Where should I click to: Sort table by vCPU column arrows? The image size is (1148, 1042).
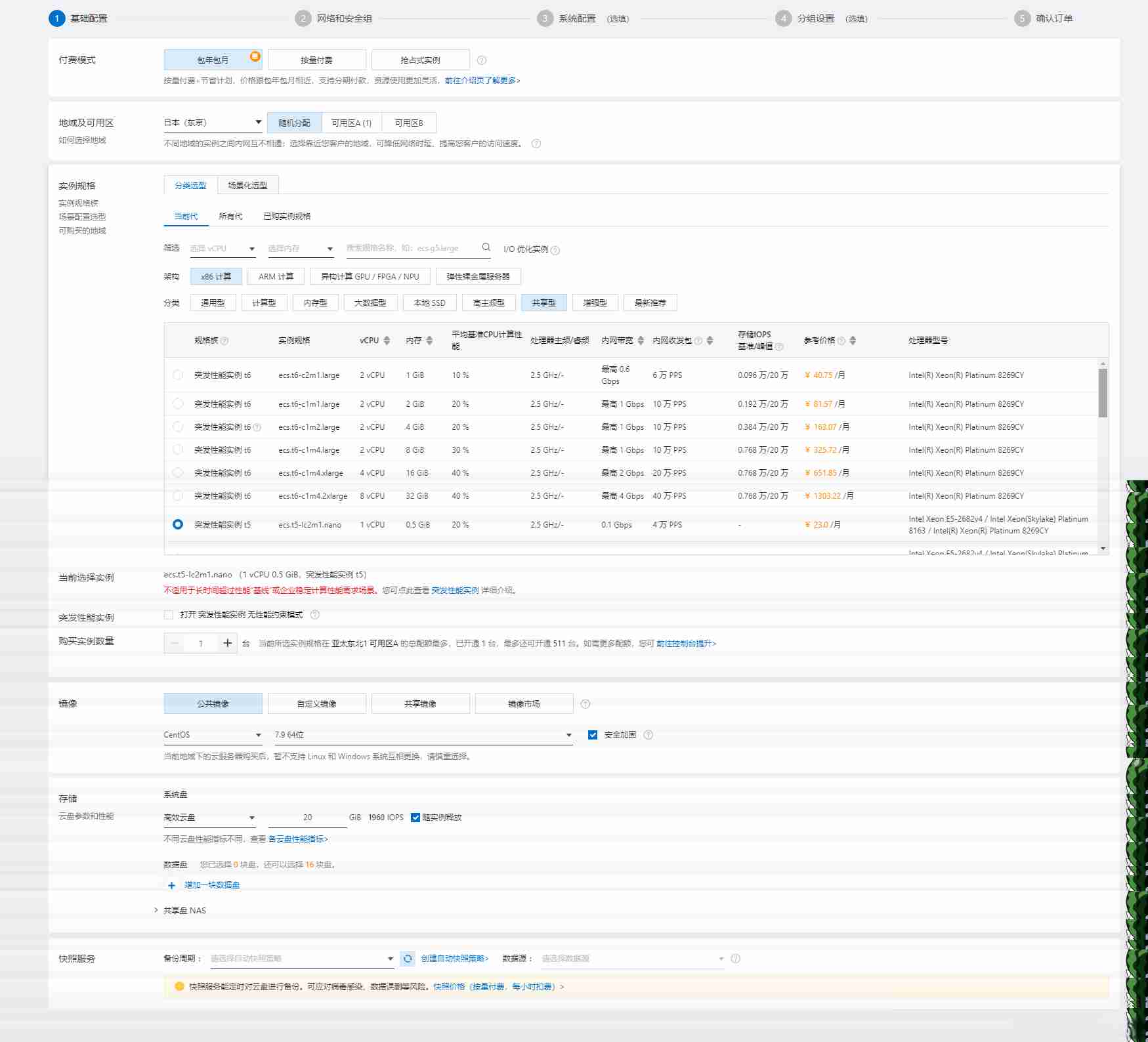point(387,341)
